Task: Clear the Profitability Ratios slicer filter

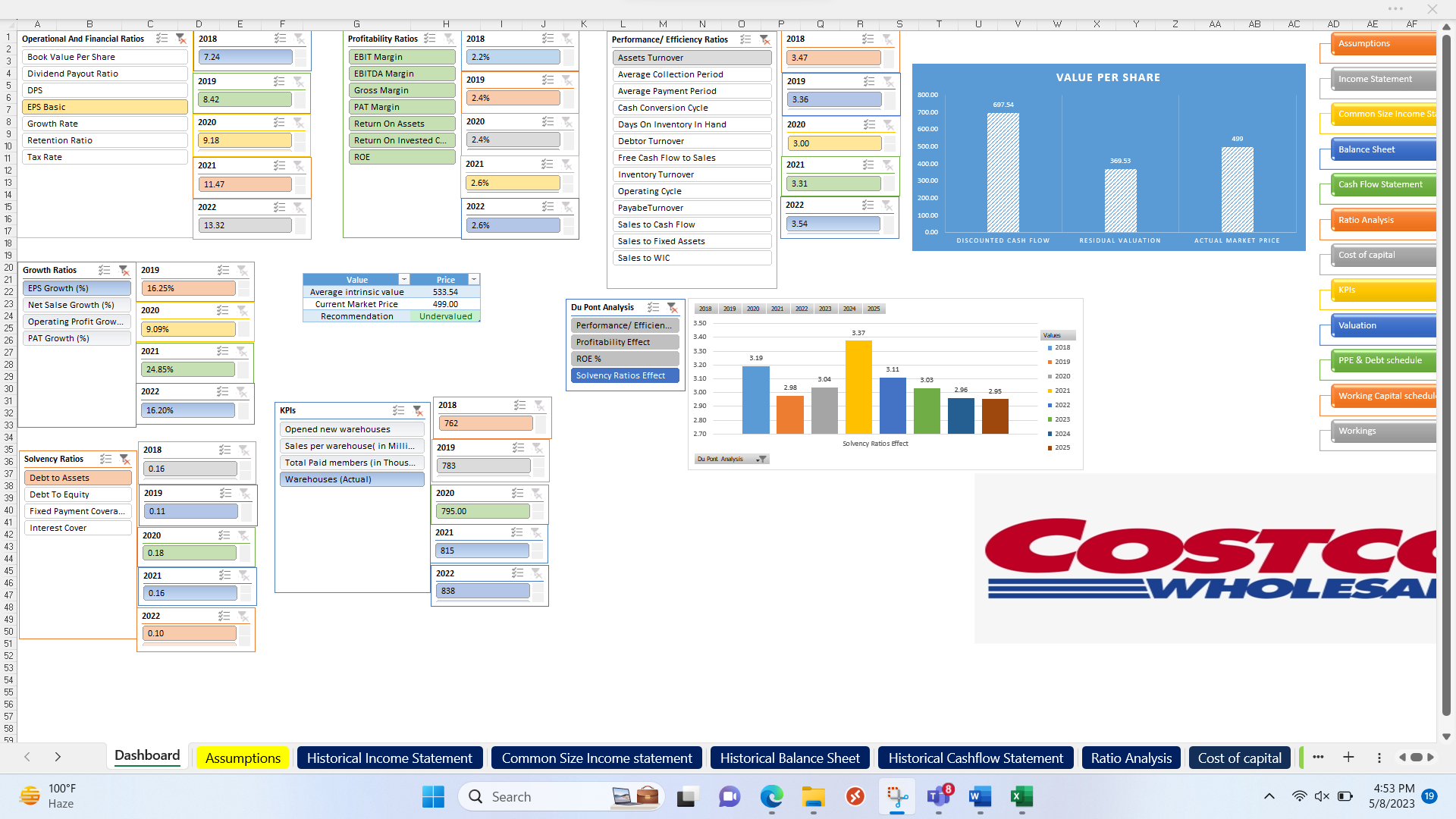Action: (450, 39)
